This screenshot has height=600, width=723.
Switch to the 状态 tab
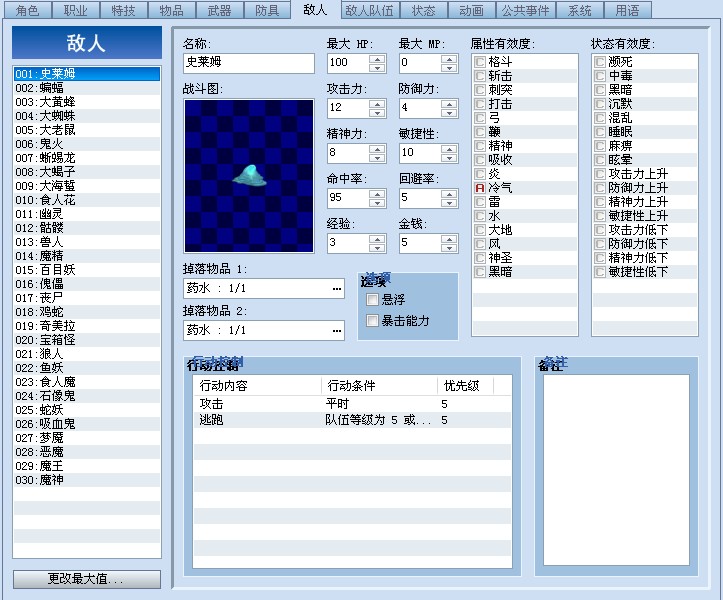(x=423, y=10)
